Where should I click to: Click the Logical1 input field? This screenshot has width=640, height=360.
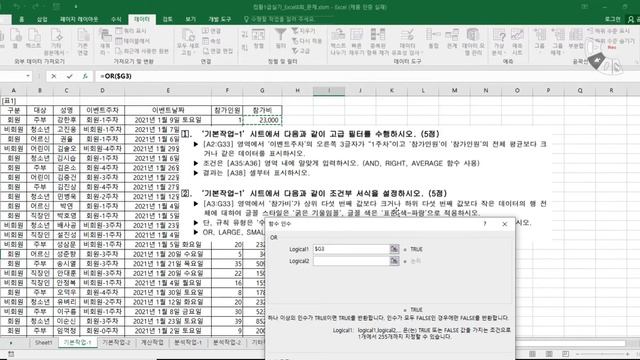coord(351,249)
